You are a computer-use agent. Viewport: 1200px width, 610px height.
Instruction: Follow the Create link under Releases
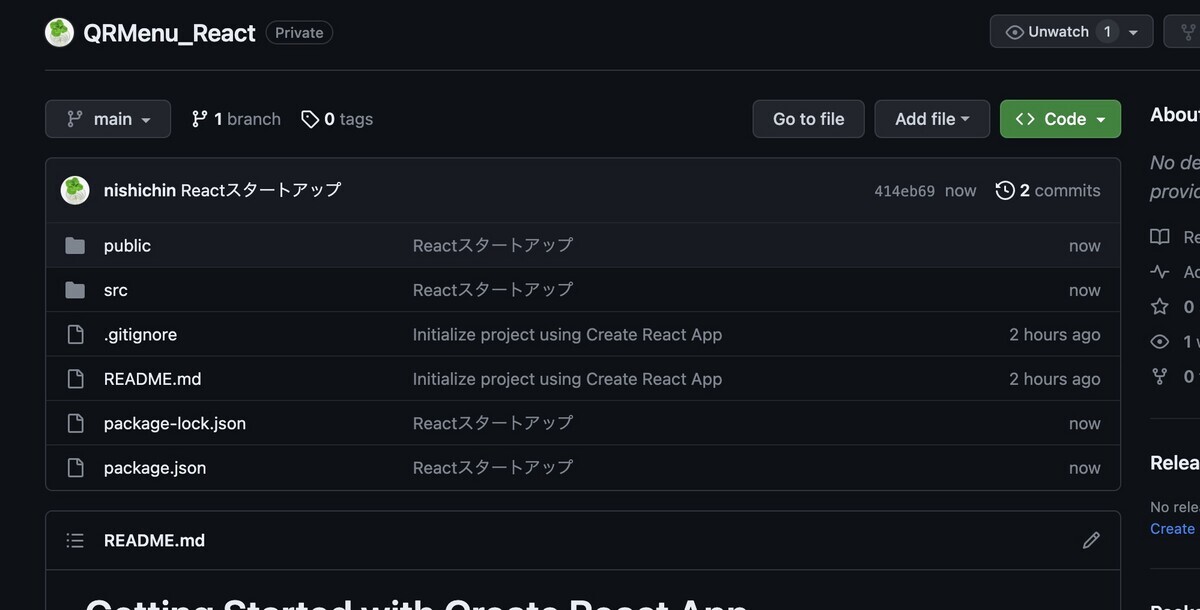(x=1172, y=528)
